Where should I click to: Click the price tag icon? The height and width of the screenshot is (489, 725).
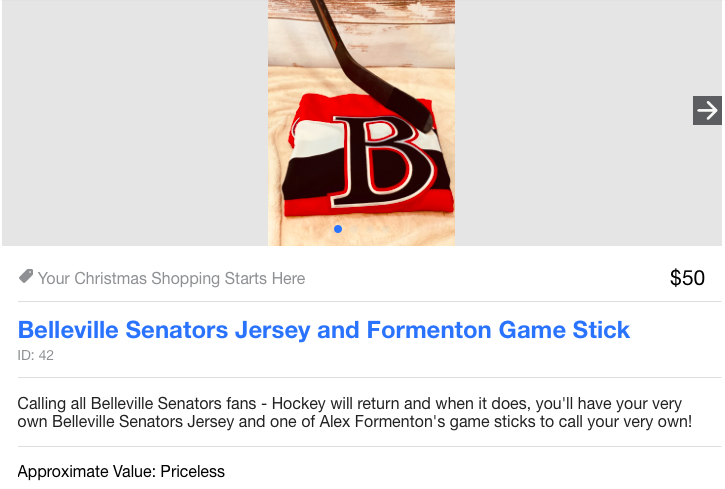coord(26,277)
